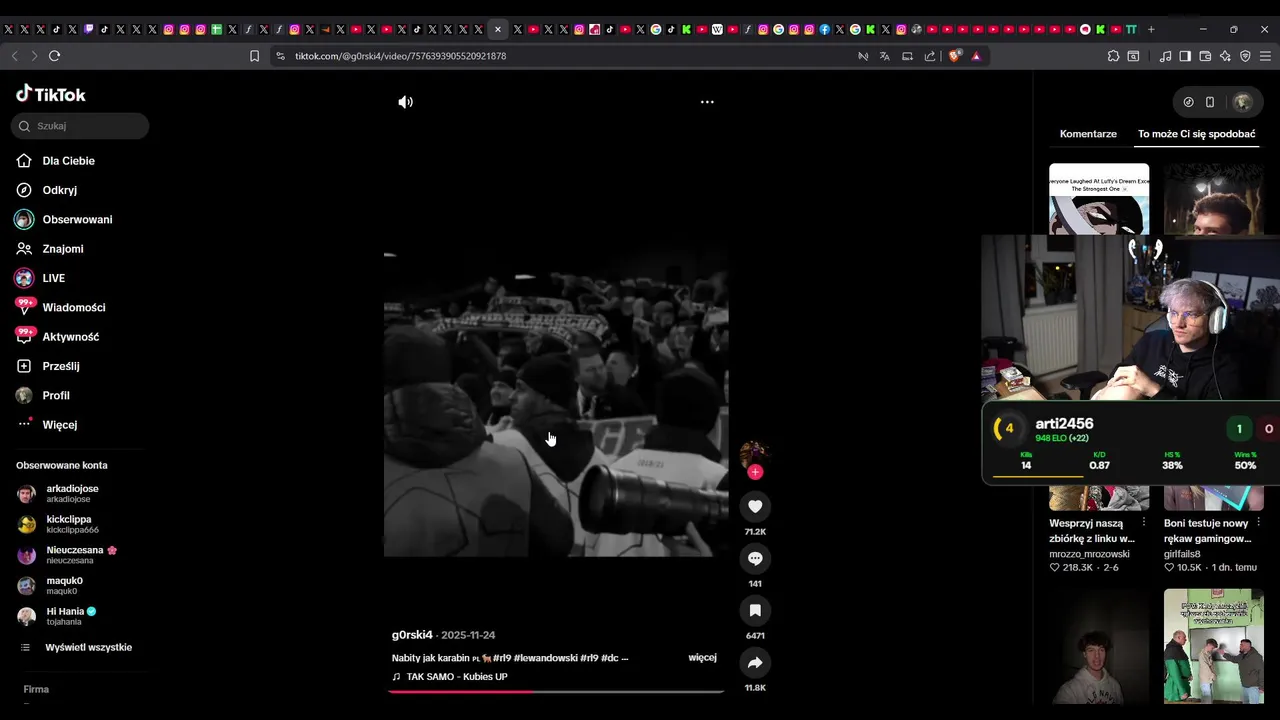The image size is (1280, 720).
Task: Open TAK SAMO - Kubies UP sound
Action: click(x=457, y=677)
